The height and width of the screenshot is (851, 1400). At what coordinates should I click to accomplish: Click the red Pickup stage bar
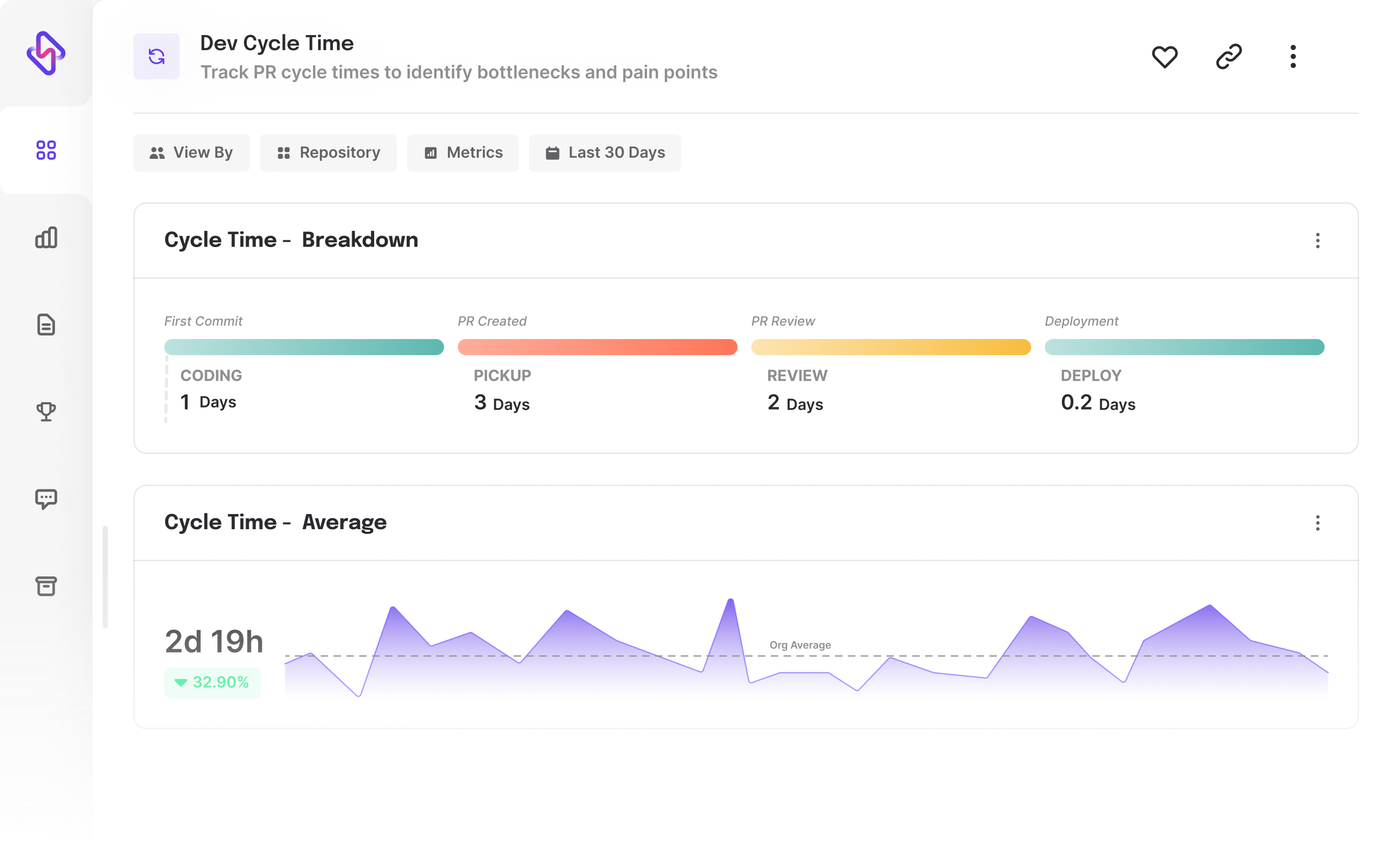pos(597,347)
